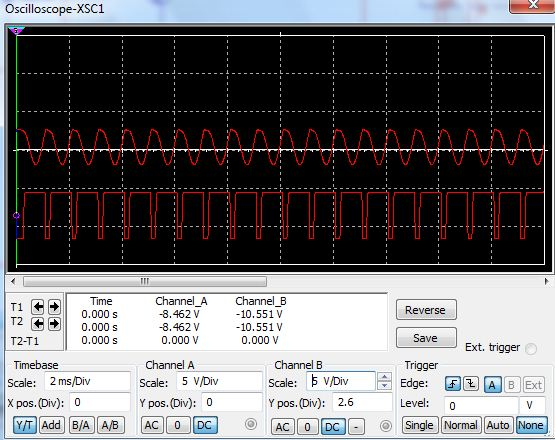Click the Channel B zero-level marker on display
Screen dimensions: 555x440
[x=16, y=215]
